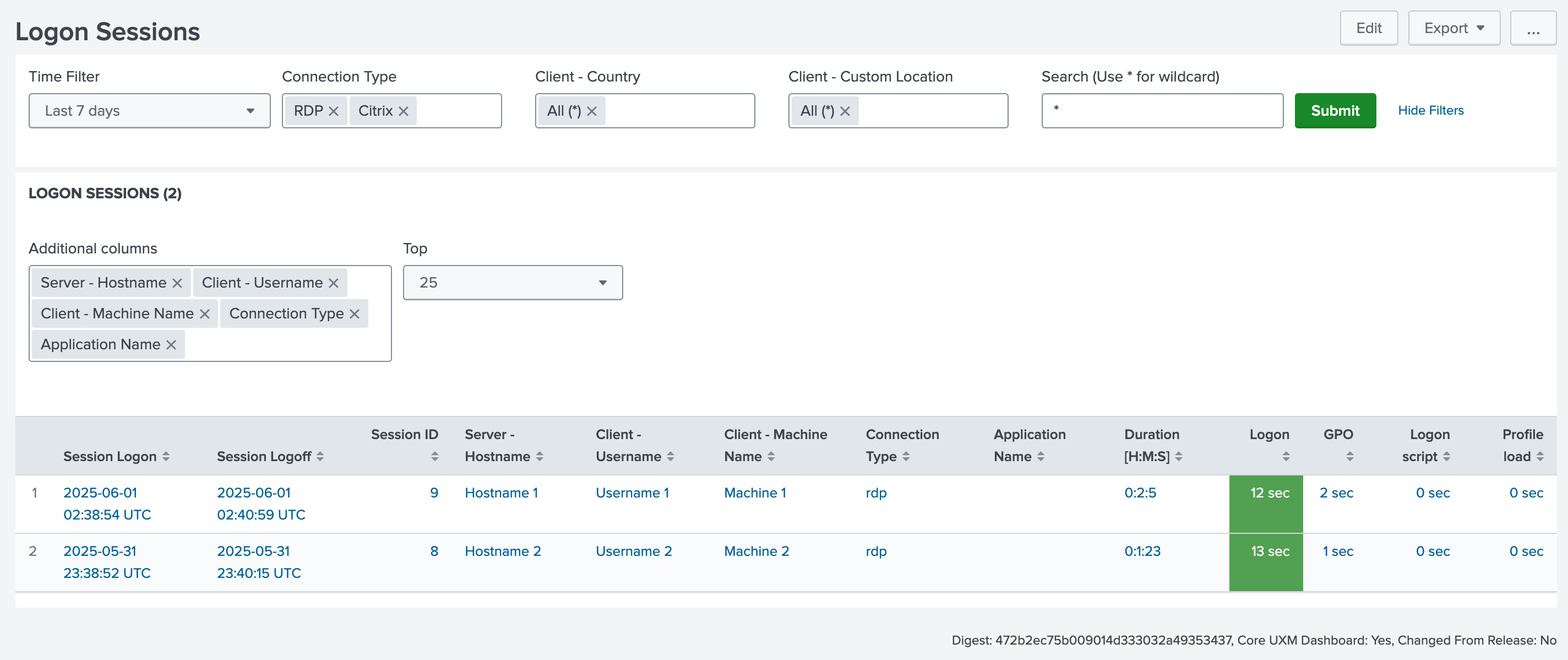Clear the All (*) Client Country filter
This screenshot has height=660, width=1568.
coord(592,111)
